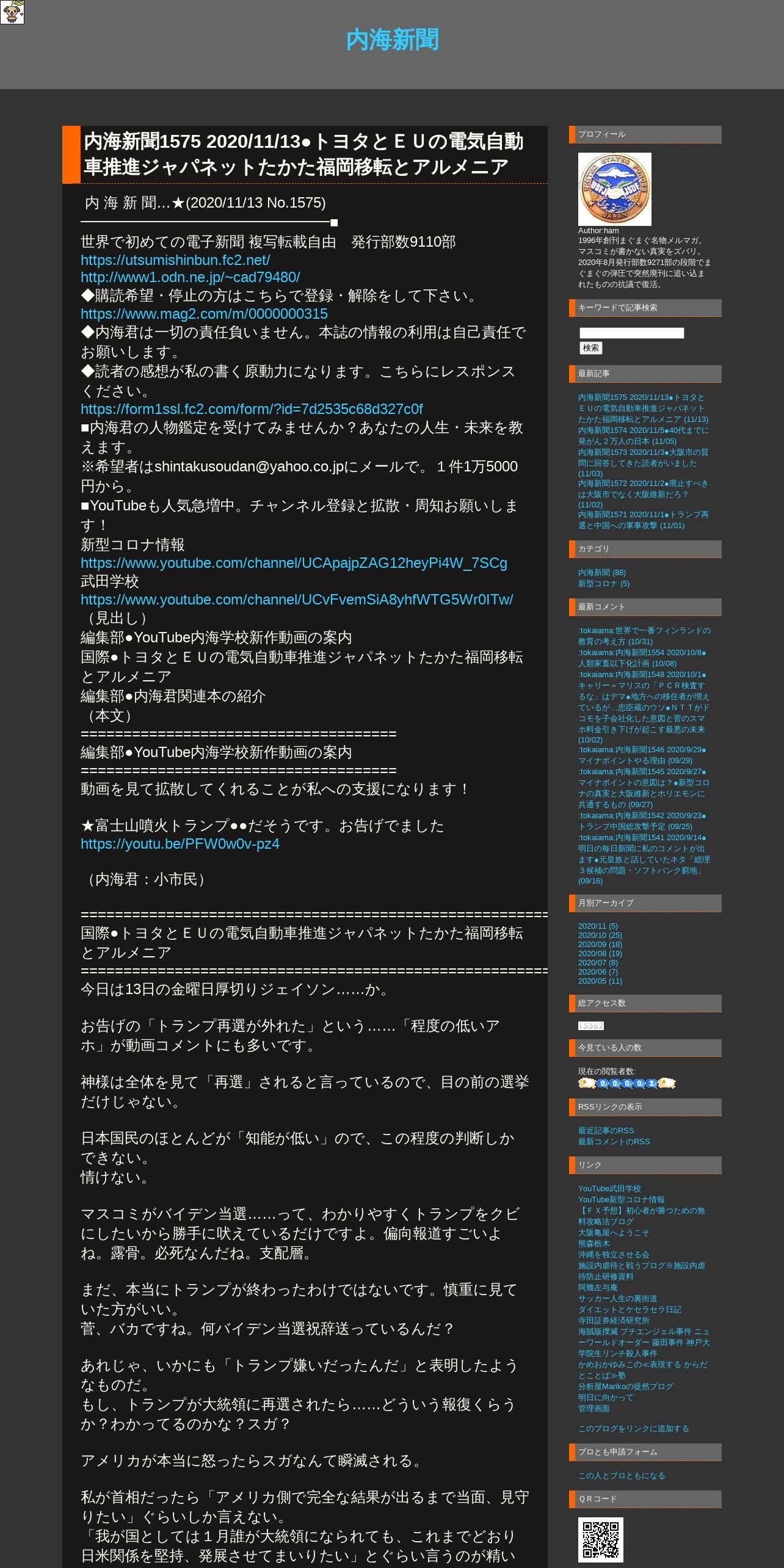Open the article title 内海新聞1575 heading
Viewport: 784px width, 1568px height.
pos(303,154)
